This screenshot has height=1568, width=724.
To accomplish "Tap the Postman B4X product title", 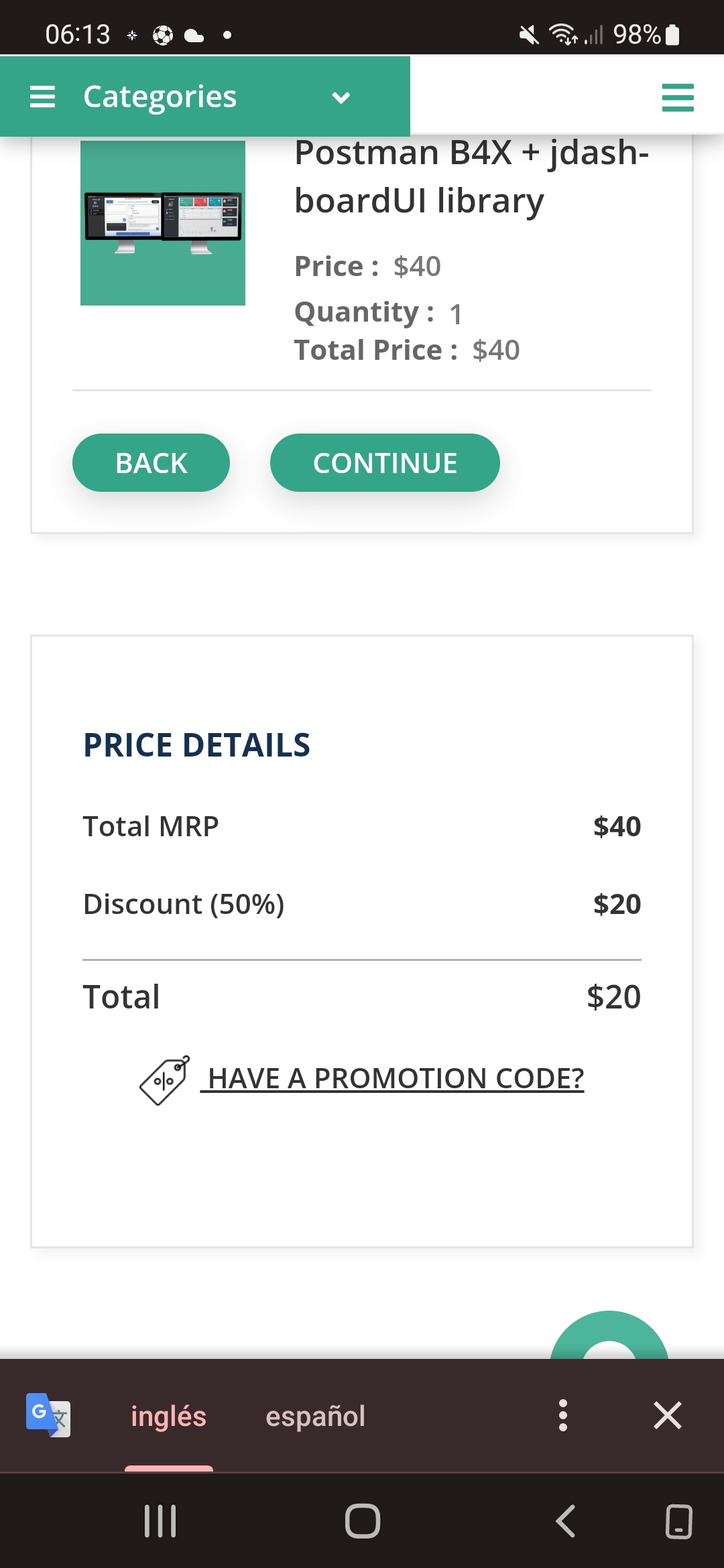I will [471, 176].
